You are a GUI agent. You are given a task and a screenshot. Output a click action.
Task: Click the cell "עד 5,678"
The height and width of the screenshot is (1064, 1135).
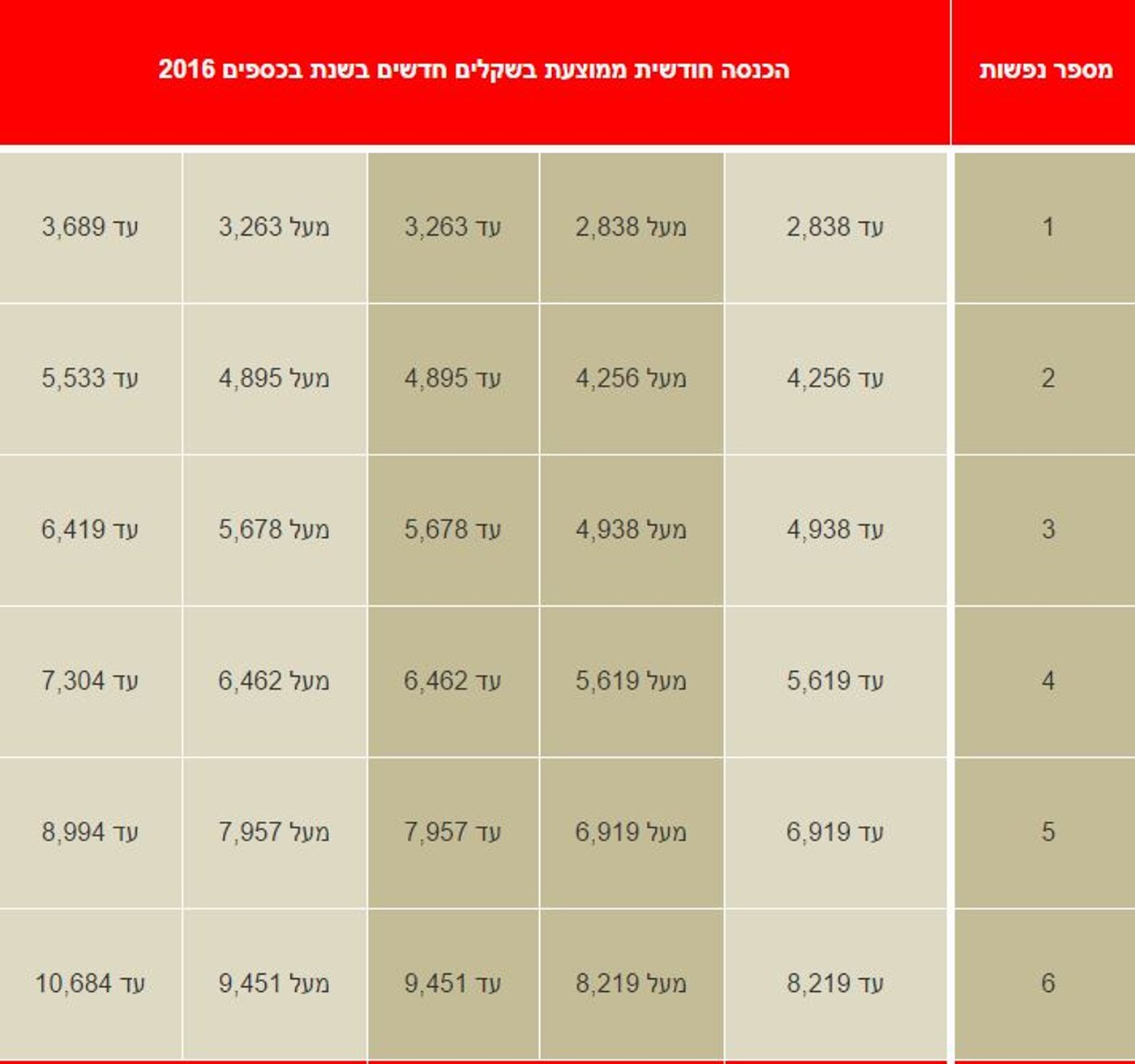[x=453, y=531]
